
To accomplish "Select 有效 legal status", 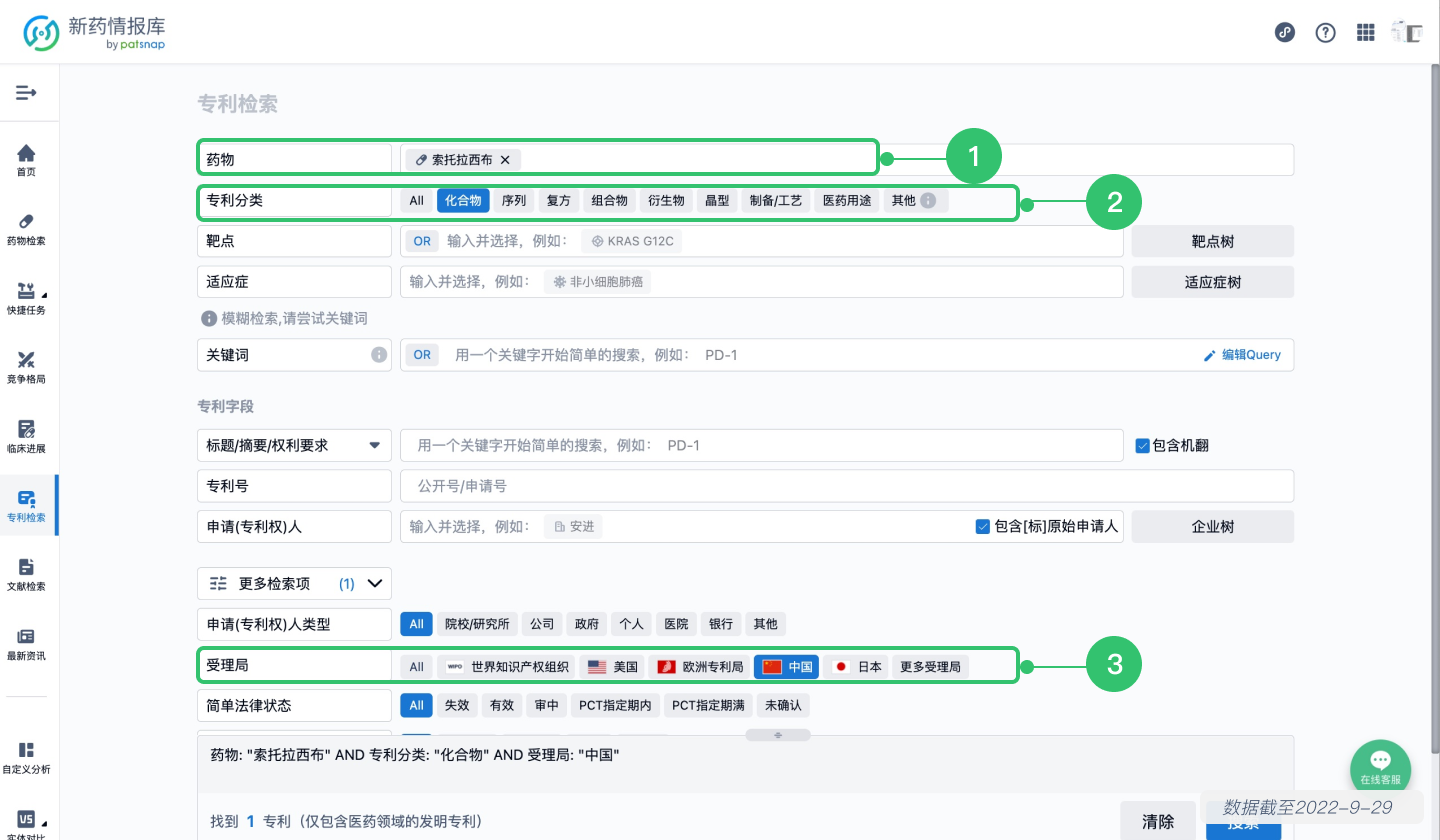I will [x=501, y=705].
